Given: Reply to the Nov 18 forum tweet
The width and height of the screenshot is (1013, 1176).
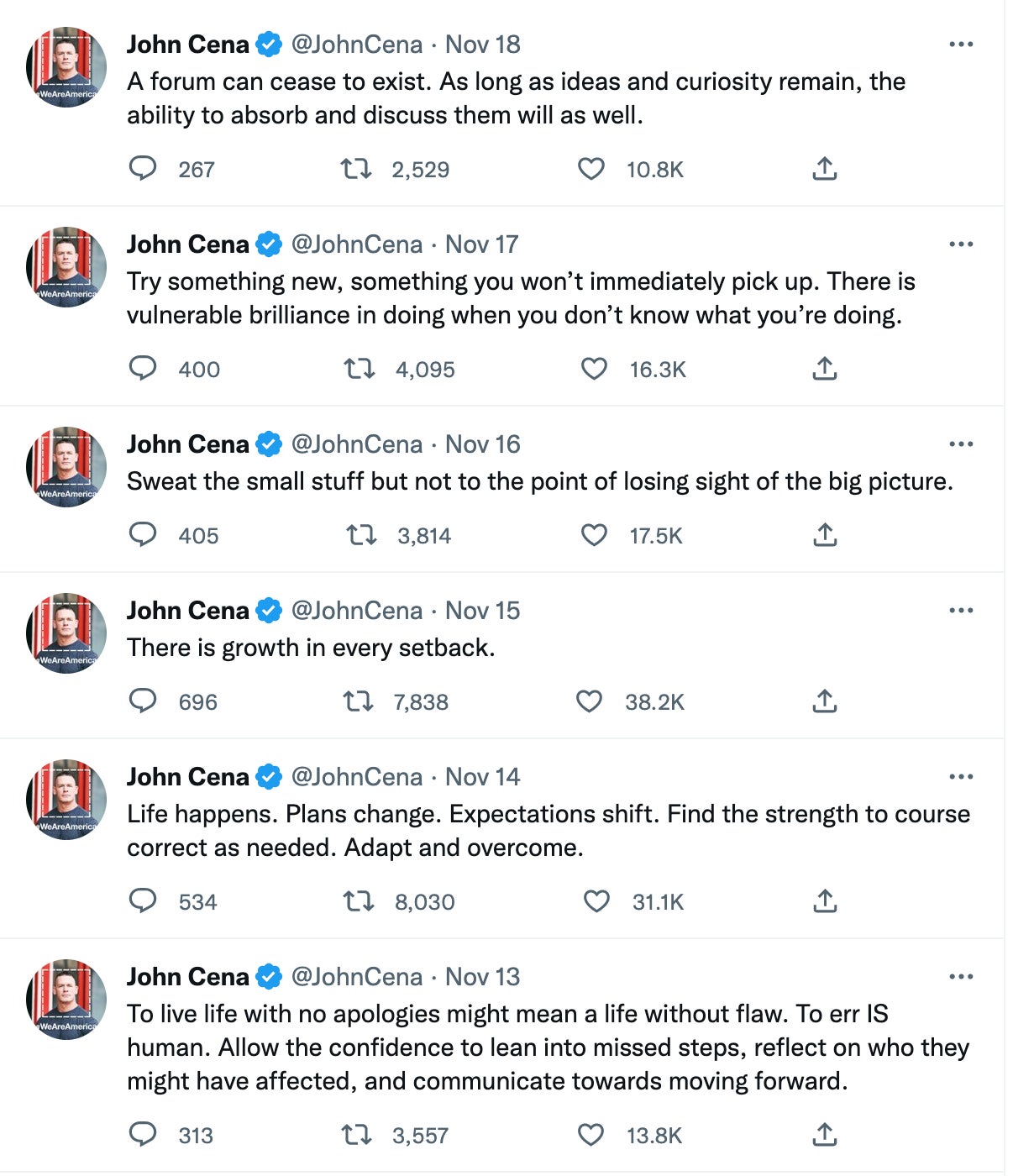Looking at the screenshot, I should pos(143,169).
